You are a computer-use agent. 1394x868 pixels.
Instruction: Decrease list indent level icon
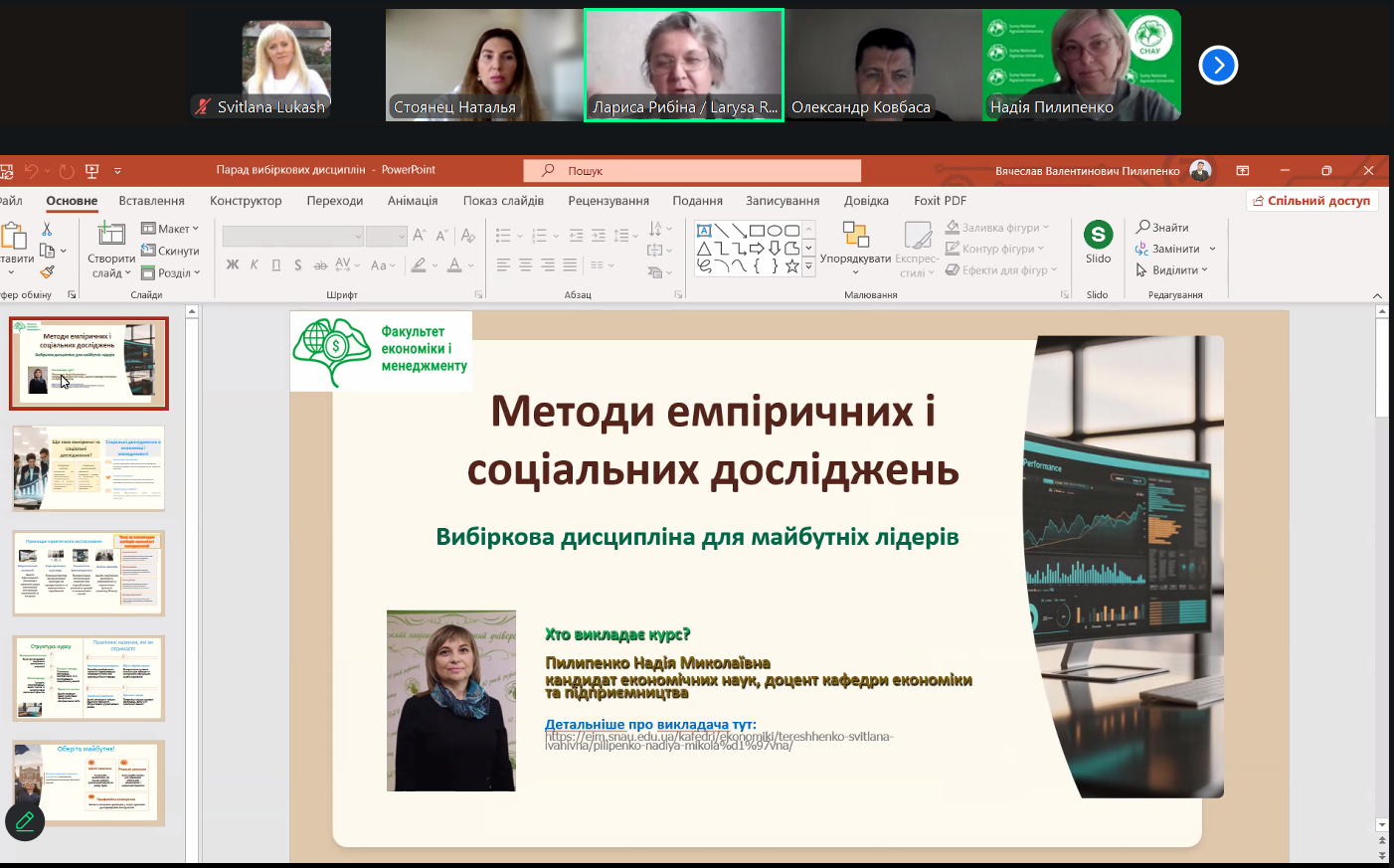pos(577,236)
